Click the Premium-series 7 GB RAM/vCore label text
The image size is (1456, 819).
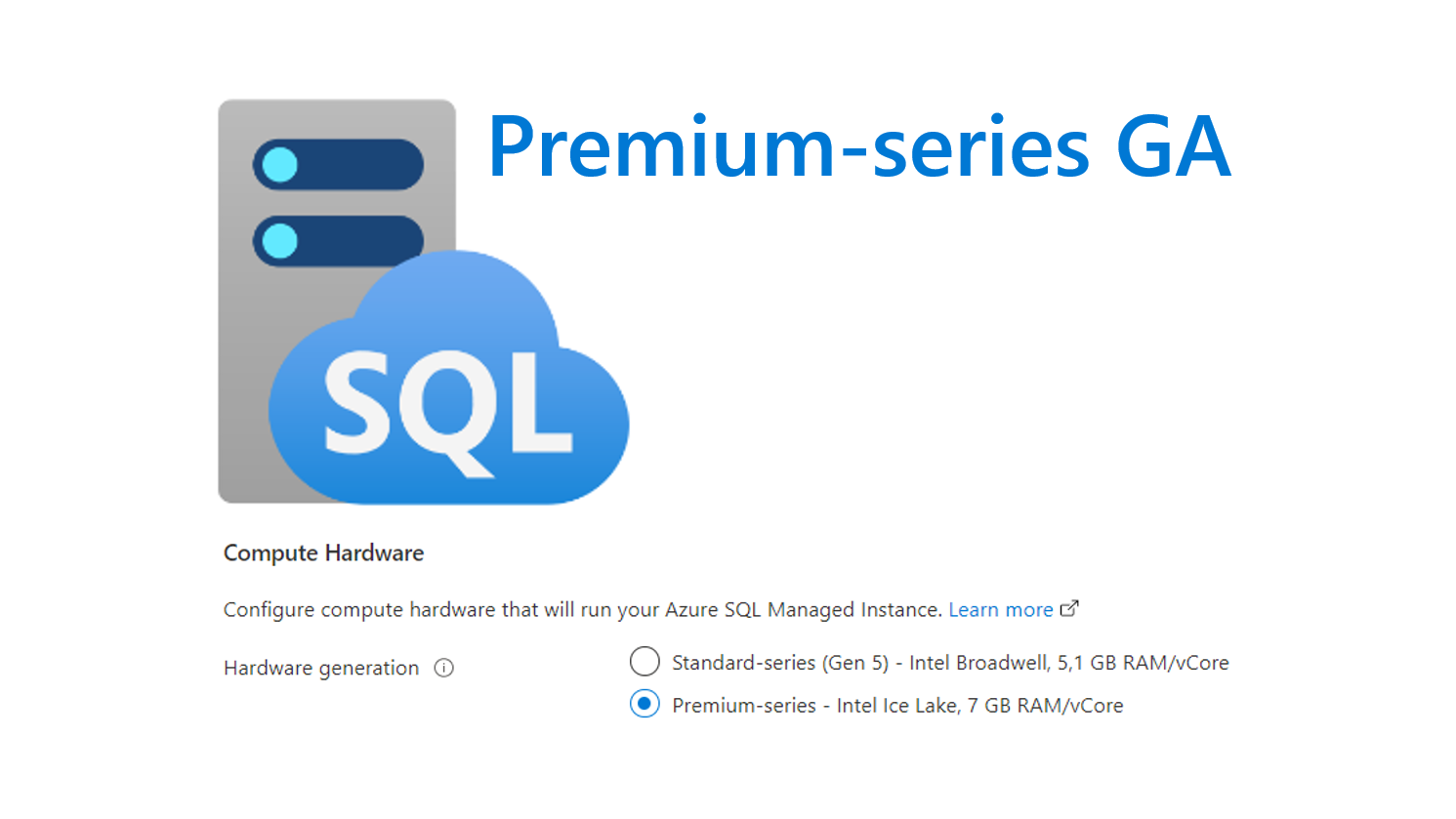click(897, 706)
